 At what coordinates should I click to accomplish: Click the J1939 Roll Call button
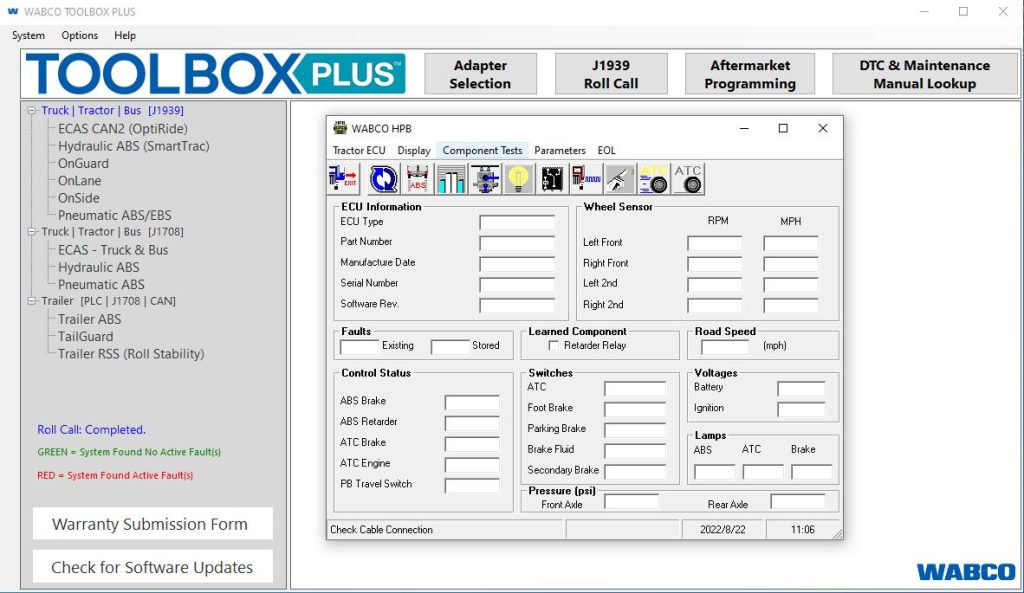coord(611,74)
